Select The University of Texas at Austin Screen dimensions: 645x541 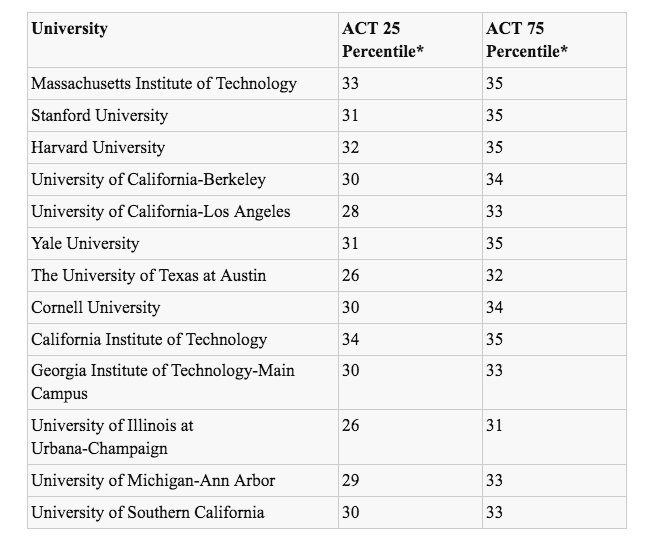(148, 276)
